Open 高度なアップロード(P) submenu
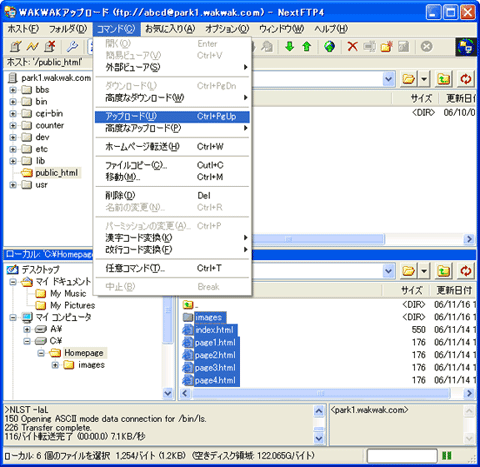This screenshot has height=467, width=480. (172, 128)
